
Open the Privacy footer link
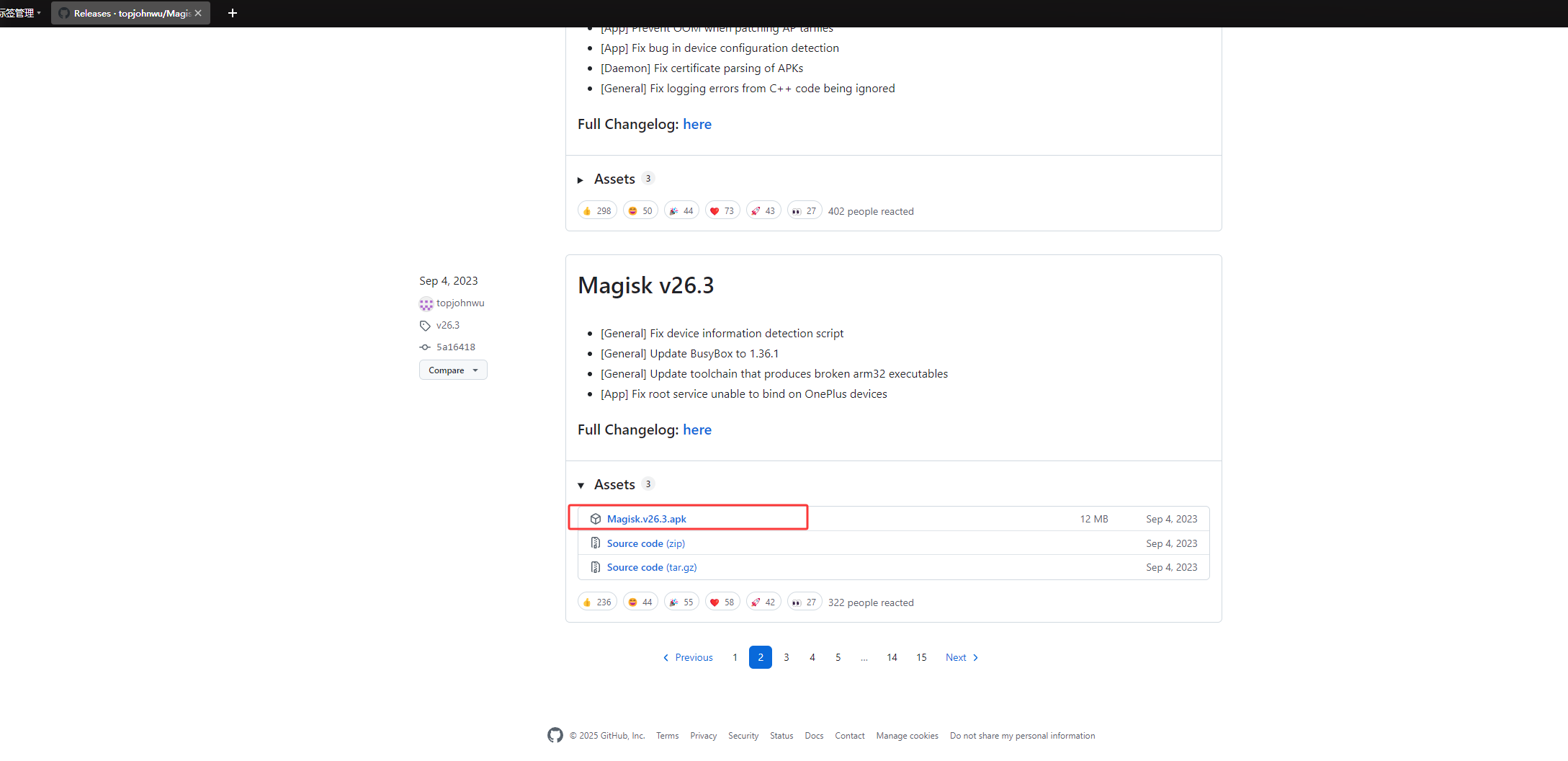pyautogui.click(x=703, y=736)
